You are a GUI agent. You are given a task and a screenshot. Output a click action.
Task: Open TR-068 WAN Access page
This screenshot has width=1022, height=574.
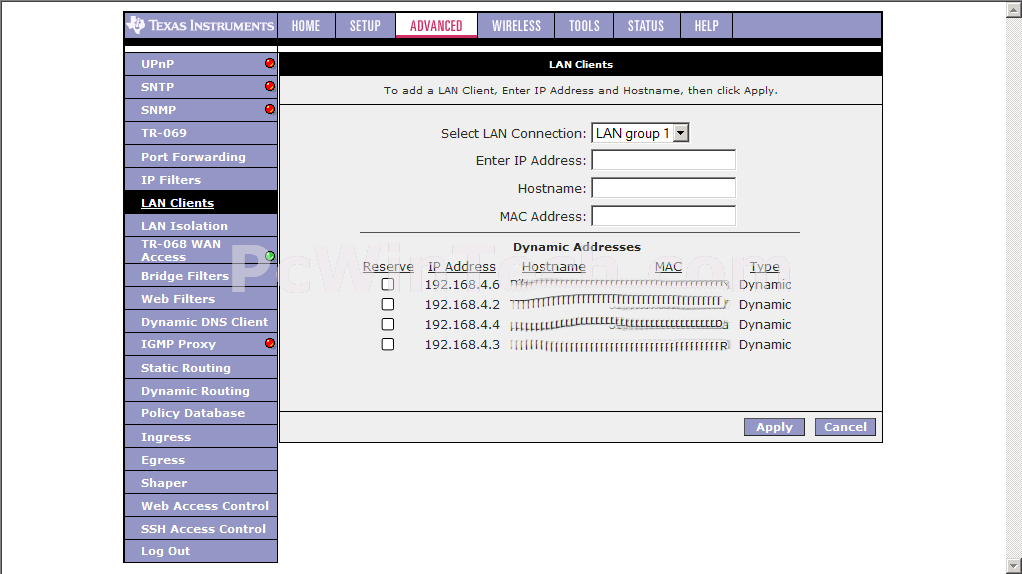click(x=201, y=250)
